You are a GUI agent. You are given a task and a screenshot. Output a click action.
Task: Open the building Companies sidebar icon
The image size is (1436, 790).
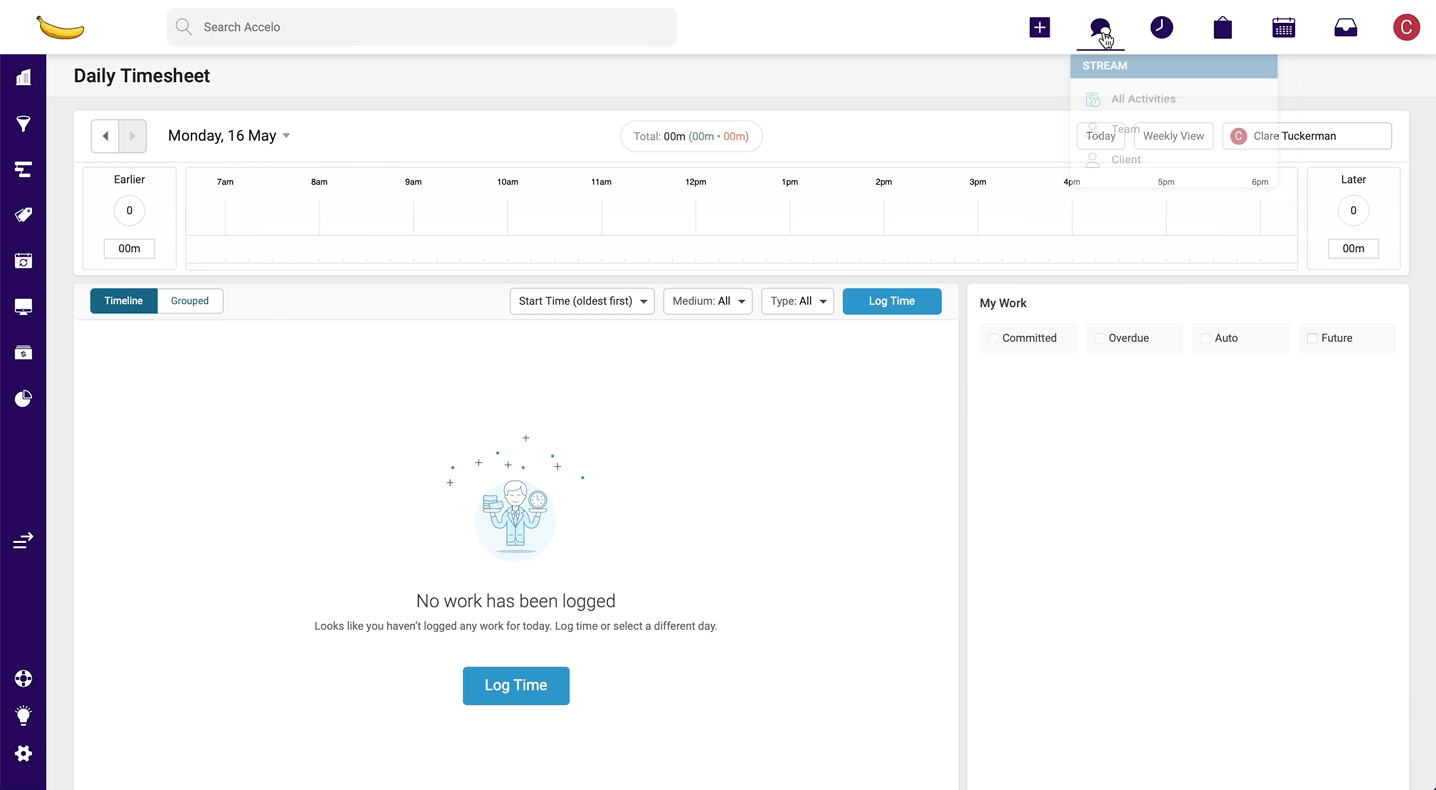tap(23, 77)
